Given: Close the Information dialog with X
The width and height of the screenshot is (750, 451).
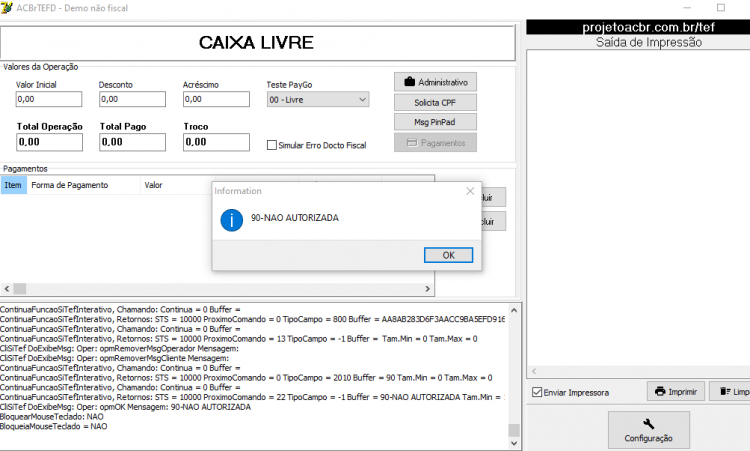Looking at the screenshot, I should coord(470,191).
